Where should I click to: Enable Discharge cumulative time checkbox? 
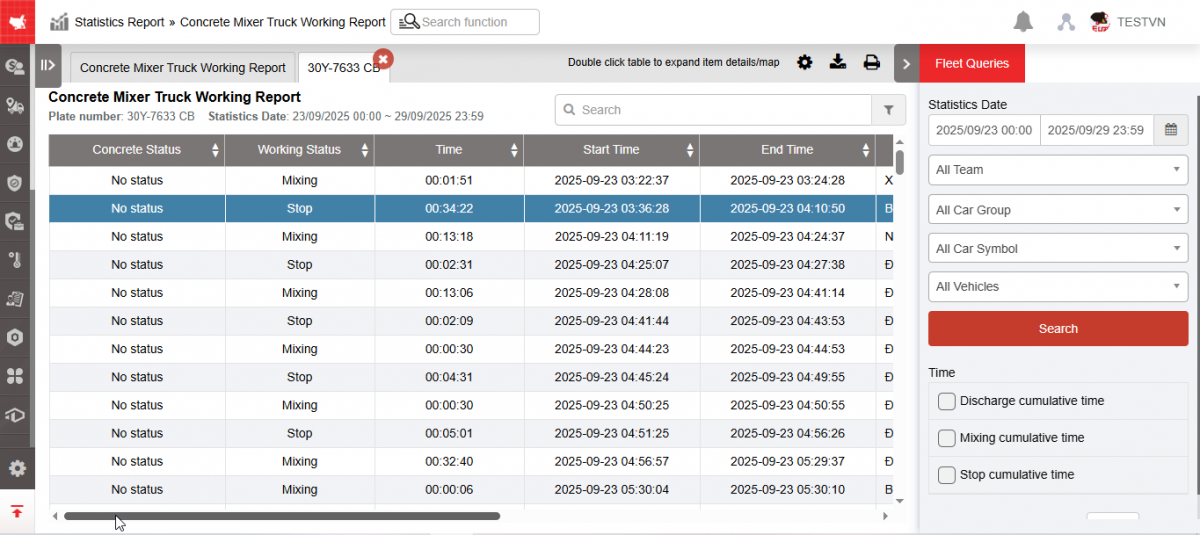click(947, 401)
